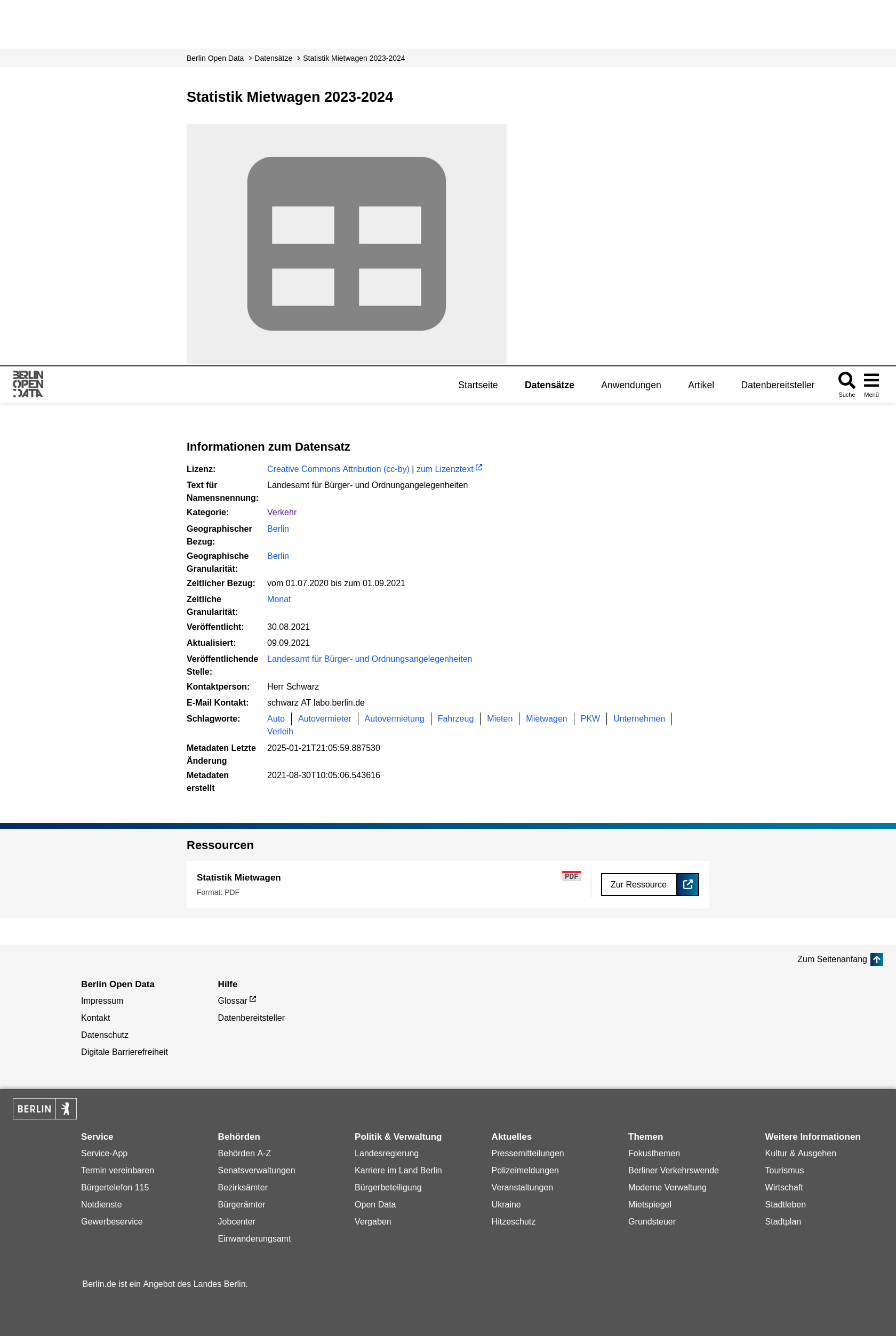Viewport: 896px width, 1336px height.
Task: Go to Anwendungen in the navigation bar
Action: pos(631,385)
